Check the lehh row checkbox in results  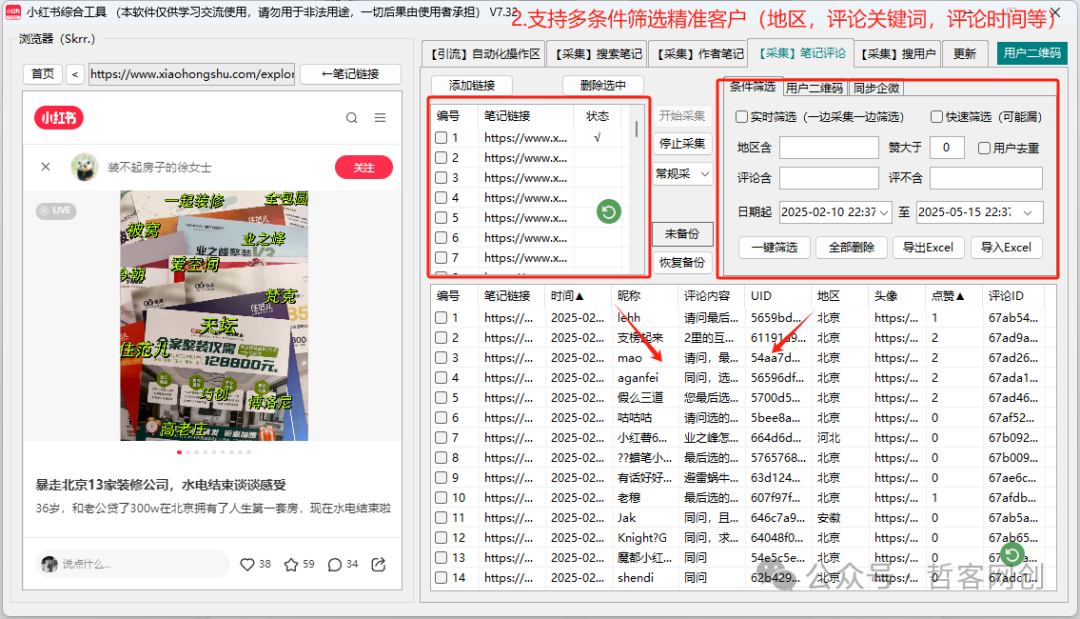pyautogui.click(x=442, y=318)
